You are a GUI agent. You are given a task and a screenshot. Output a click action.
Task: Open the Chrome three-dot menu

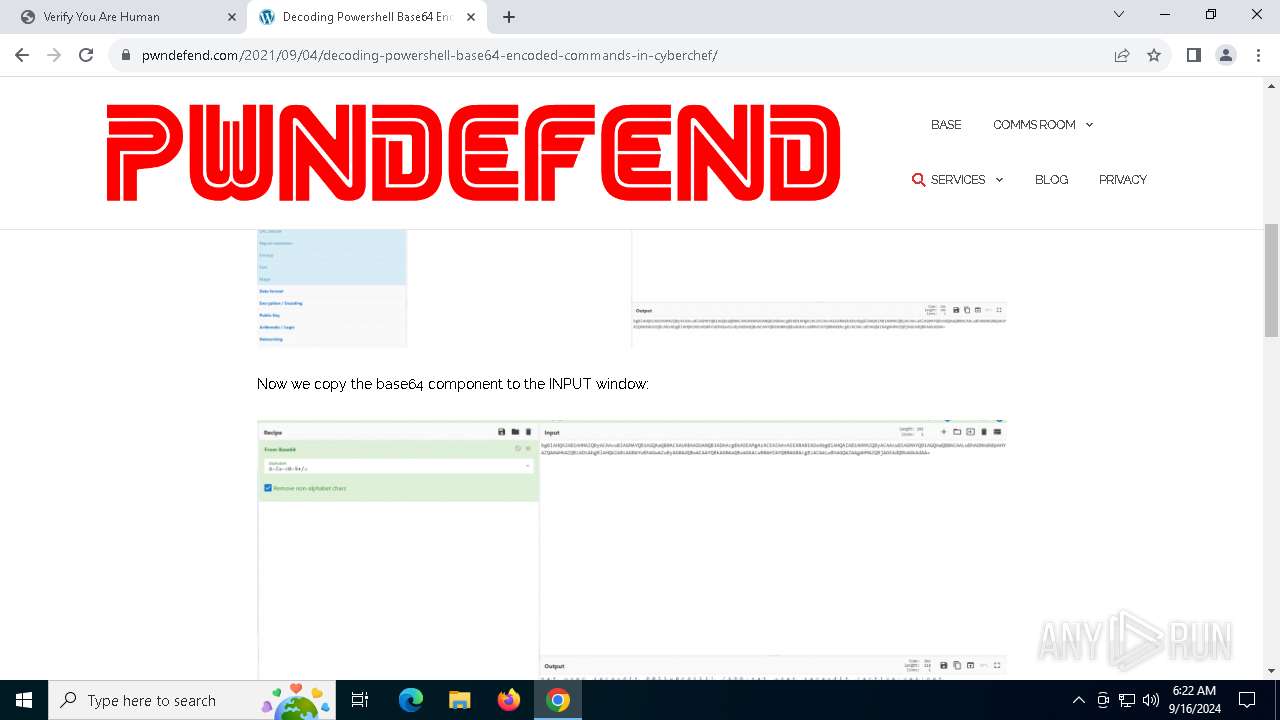(1258, 55)
